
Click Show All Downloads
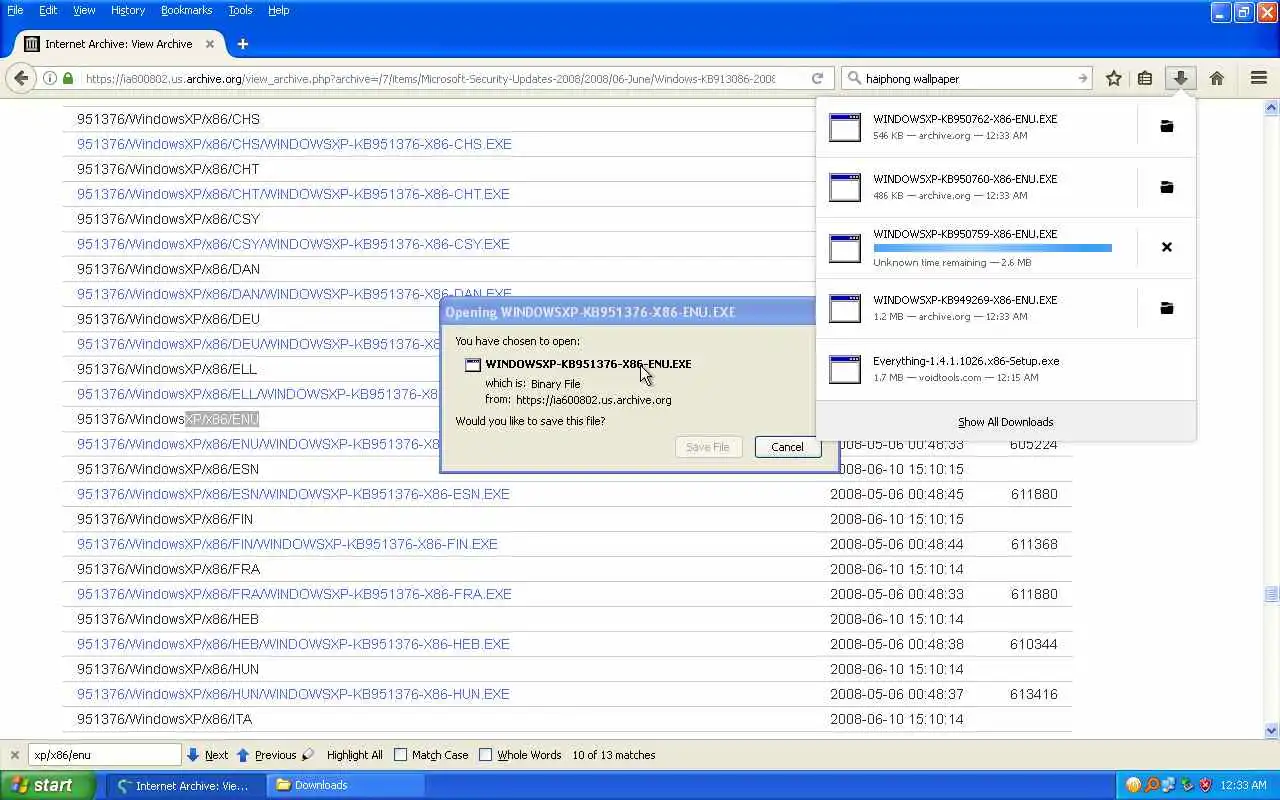coord(1005,422)
